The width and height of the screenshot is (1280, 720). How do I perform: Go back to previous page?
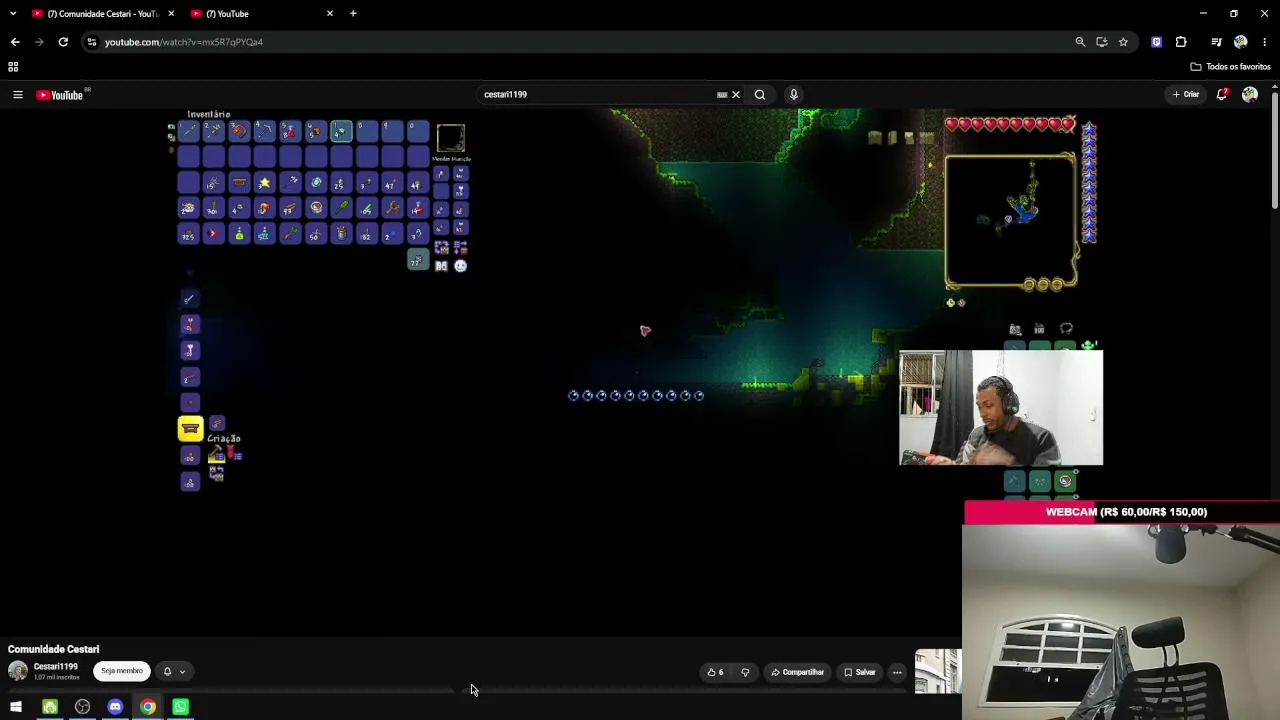15,42
